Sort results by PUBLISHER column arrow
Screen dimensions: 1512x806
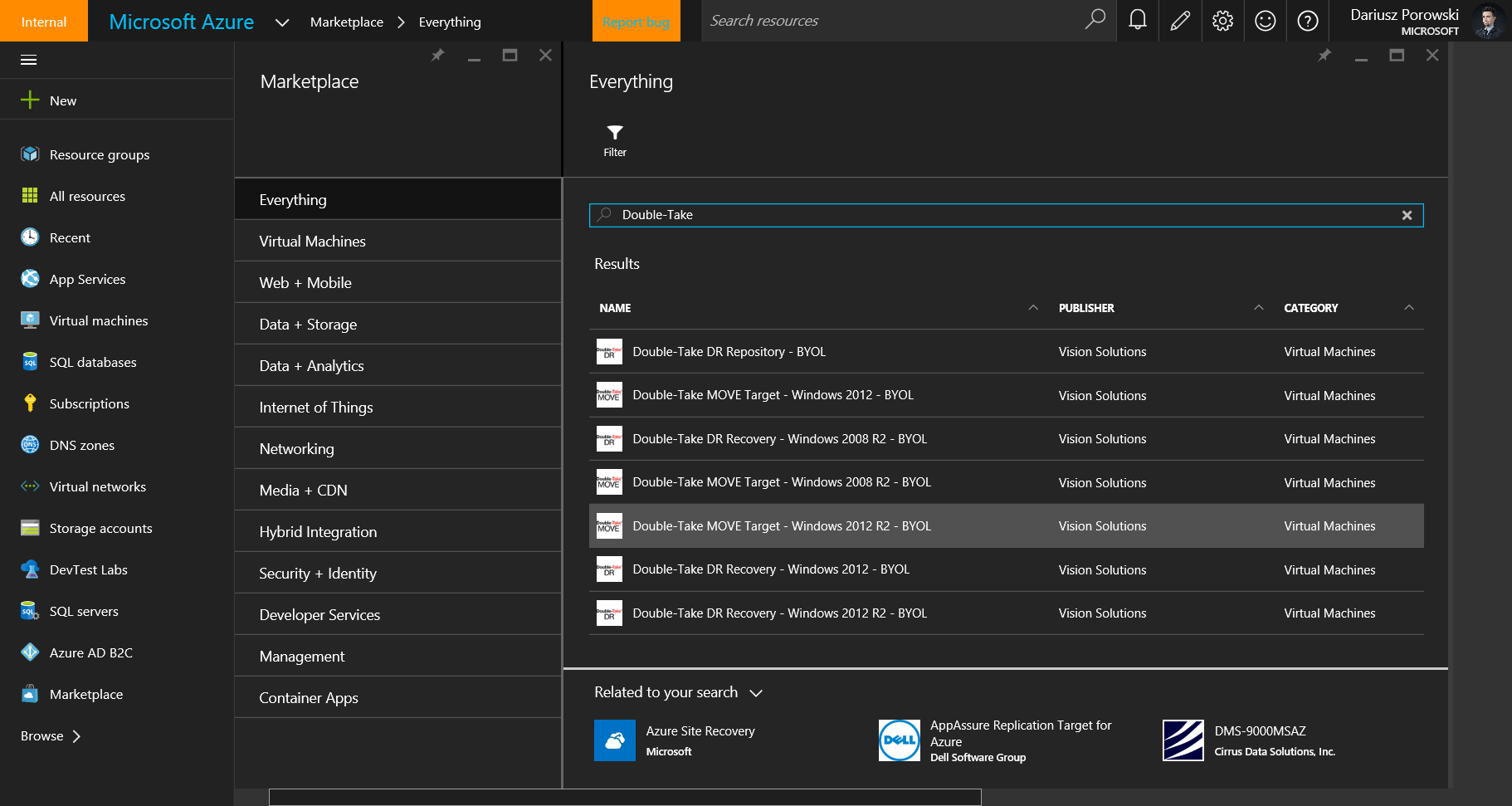coord(1259,308)
